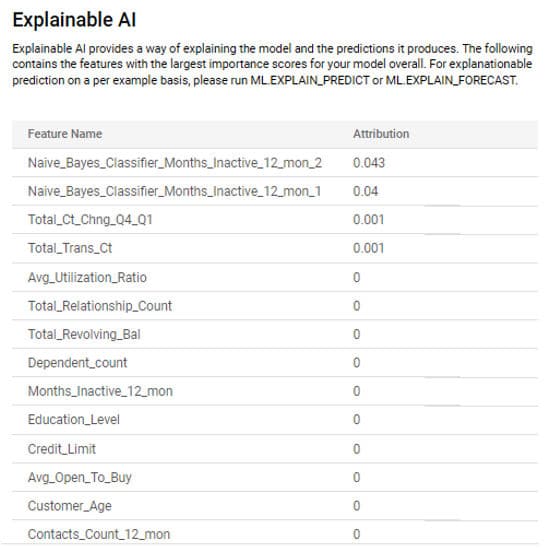
Task: Click the 0.043 attribution value
Action: tap(369, 163)
